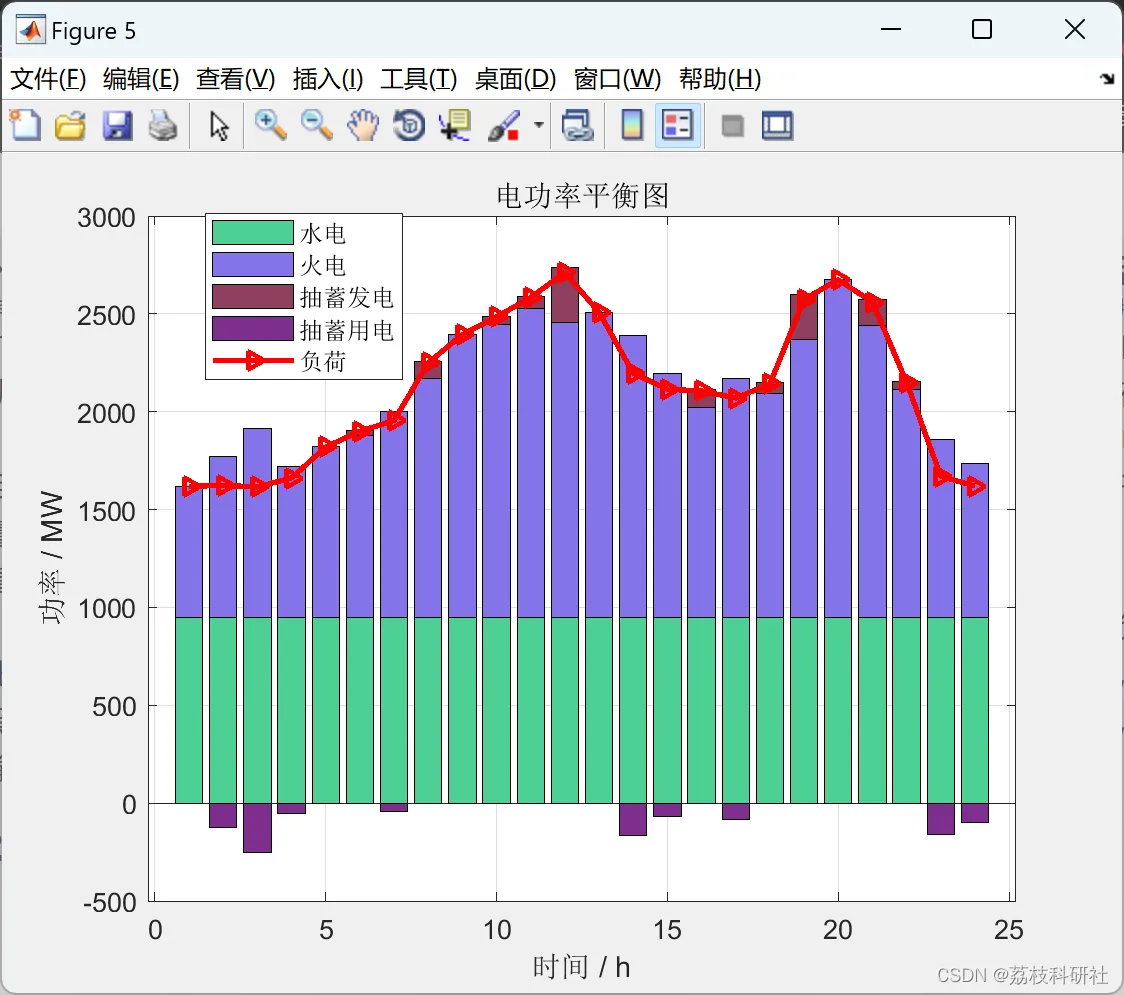Select the Edit Plot arrow tool
Viewport: 1124px width, 995px height.
click(x=219, y=125)
